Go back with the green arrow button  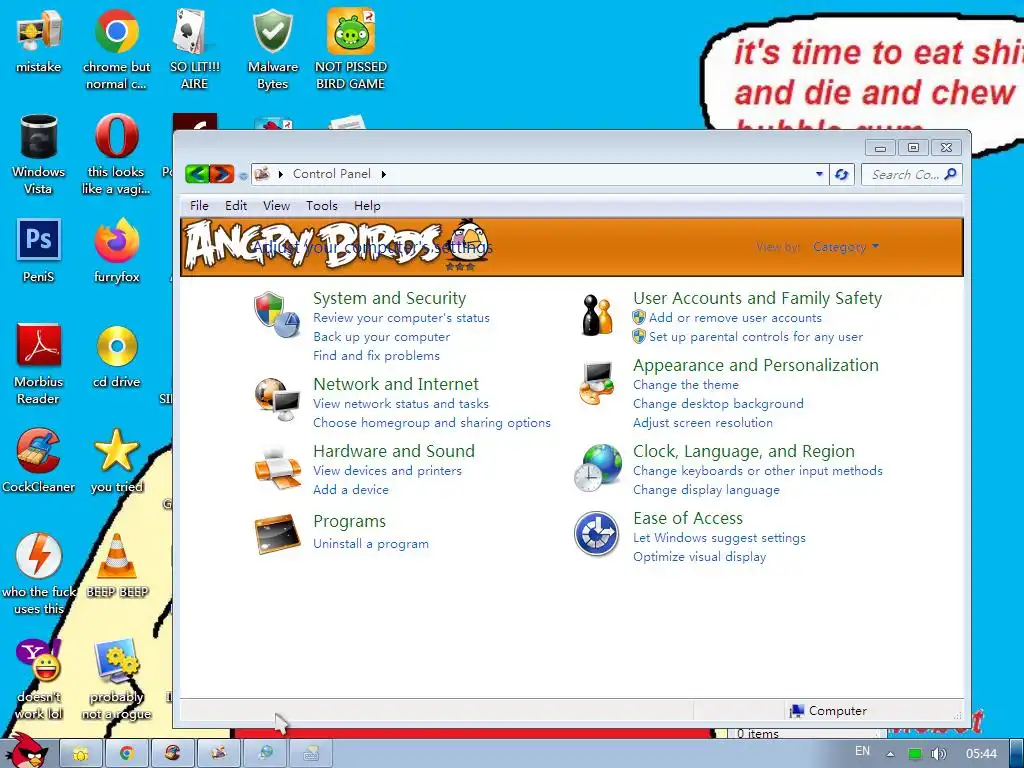click(197, 174)
